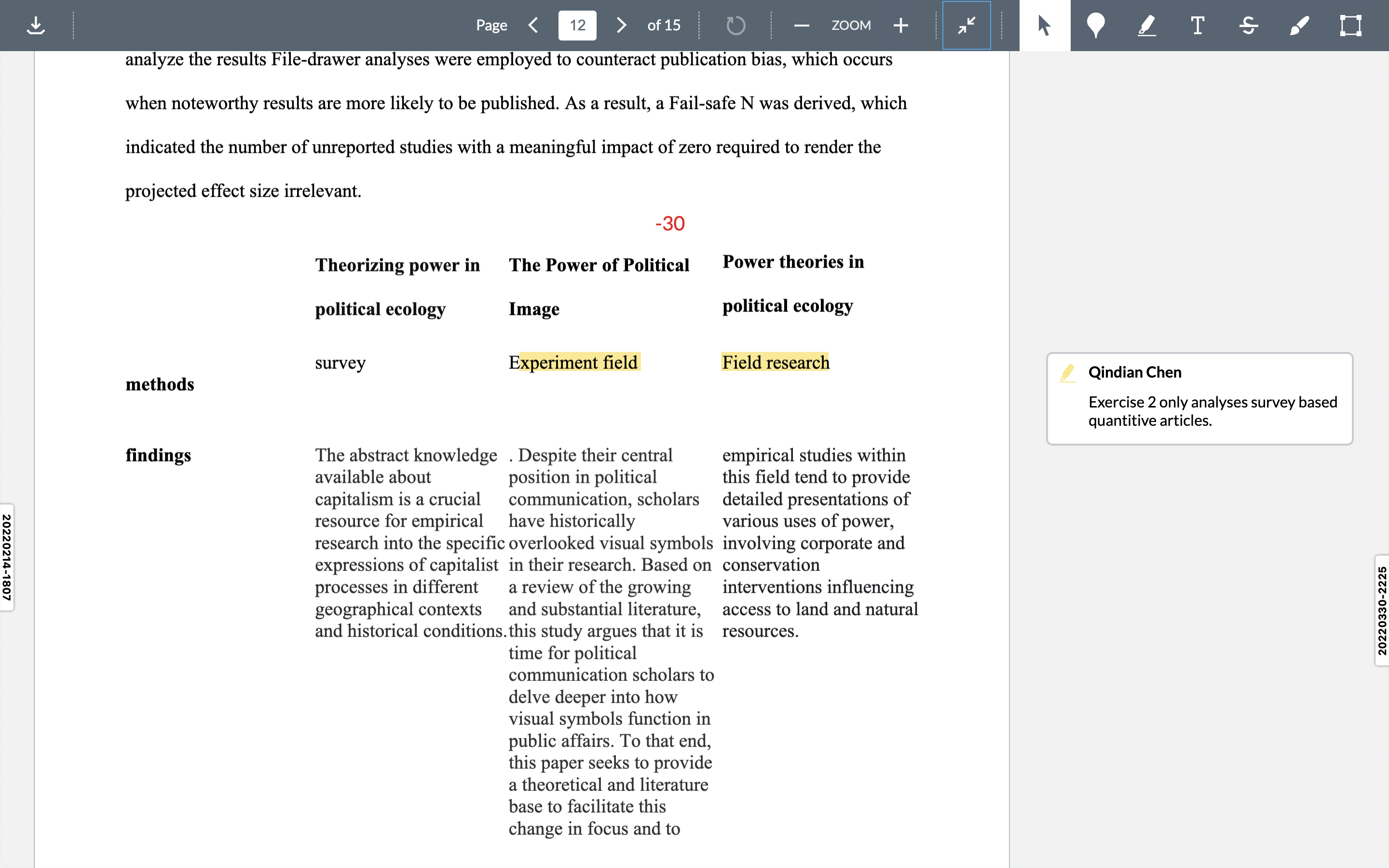1389x868 pixels.
Task: Click the 'of 15' page count text
Action: pos(664,25)
